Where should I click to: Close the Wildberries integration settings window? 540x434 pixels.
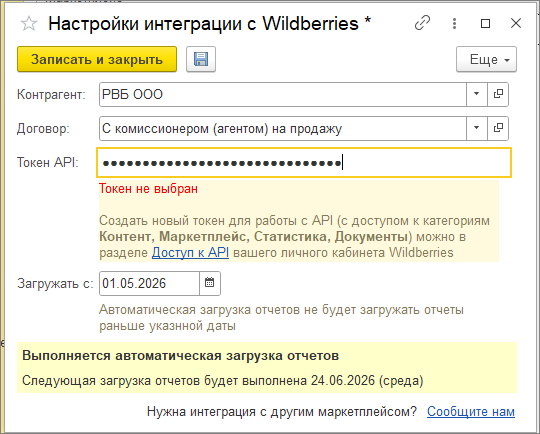516,23
